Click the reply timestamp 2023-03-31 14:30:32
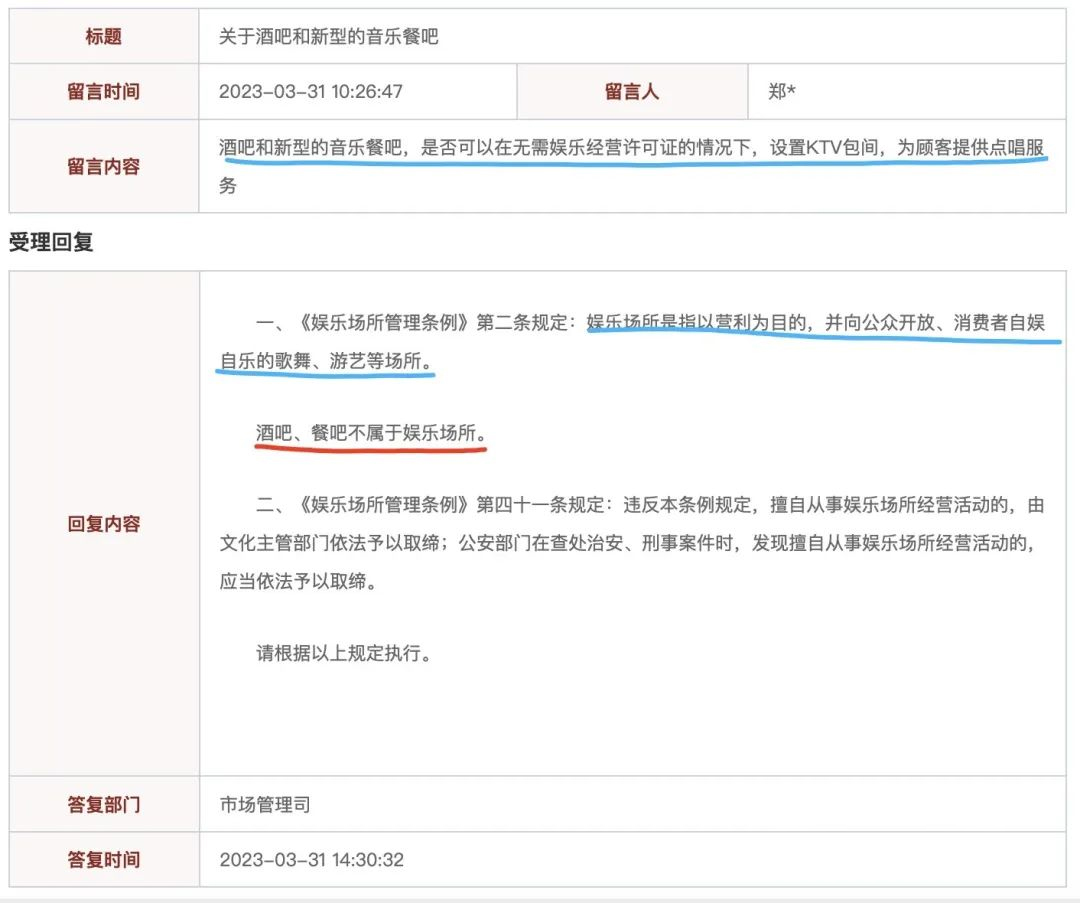This screenshot has height=903, width=1080. (x=311, y=860)
